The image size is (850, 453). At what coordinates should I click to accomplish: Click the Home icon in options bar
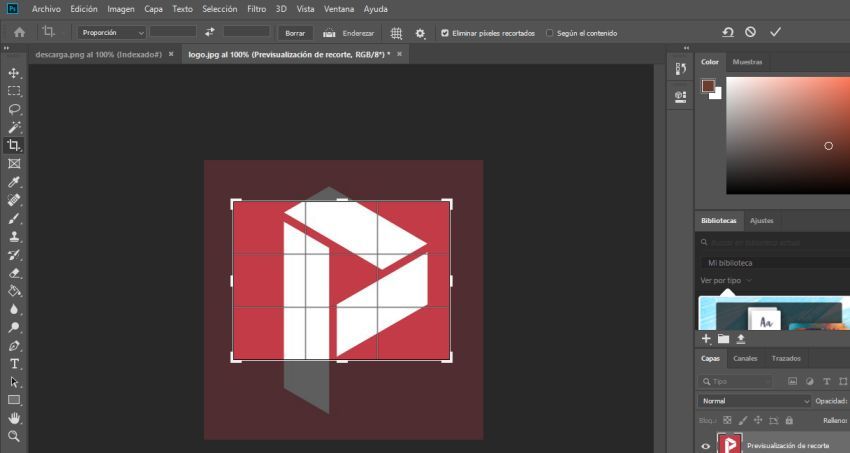click(20, 33)
